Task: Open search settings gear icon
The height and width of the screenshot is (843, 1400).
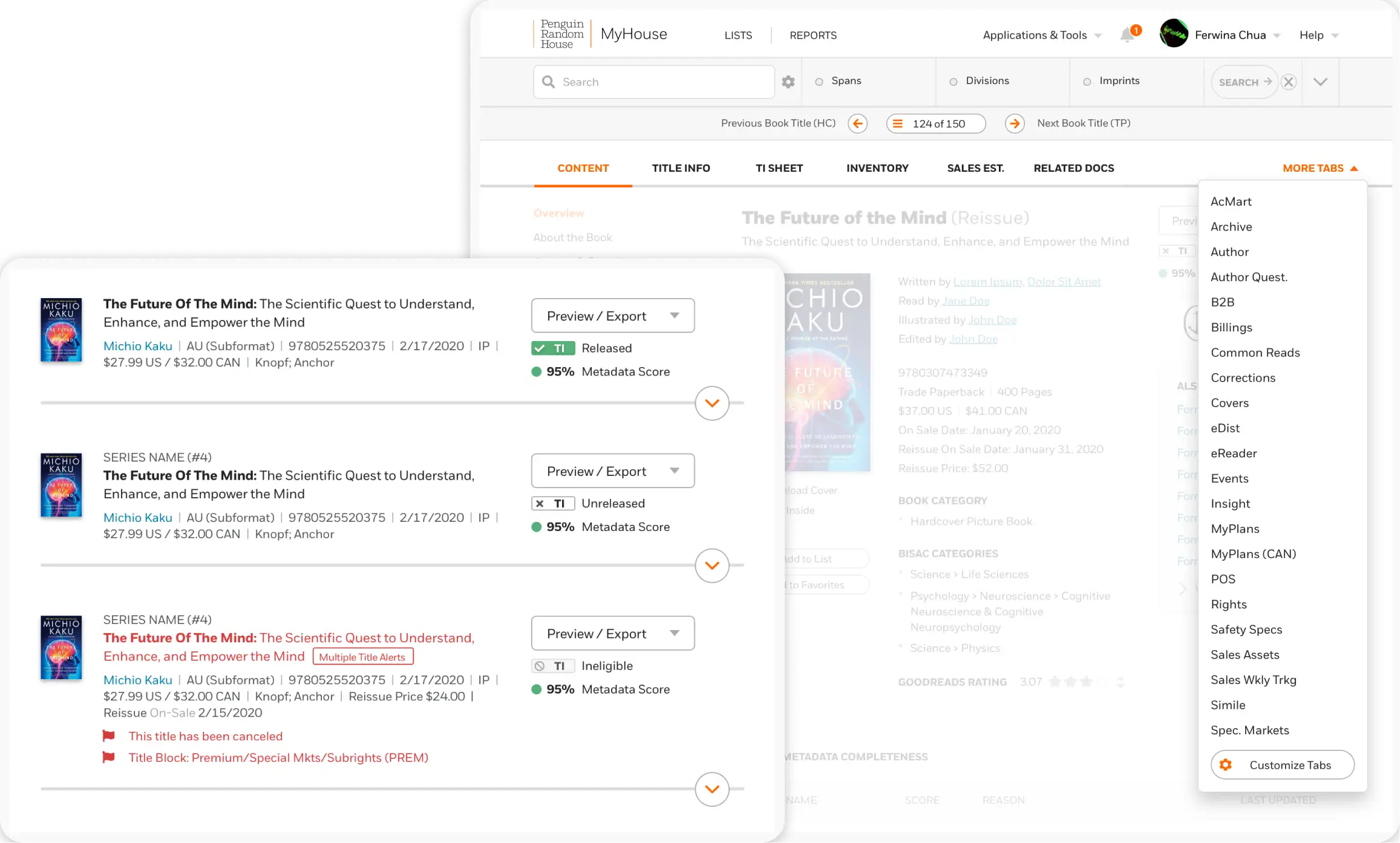Action: tap(788, 82)
